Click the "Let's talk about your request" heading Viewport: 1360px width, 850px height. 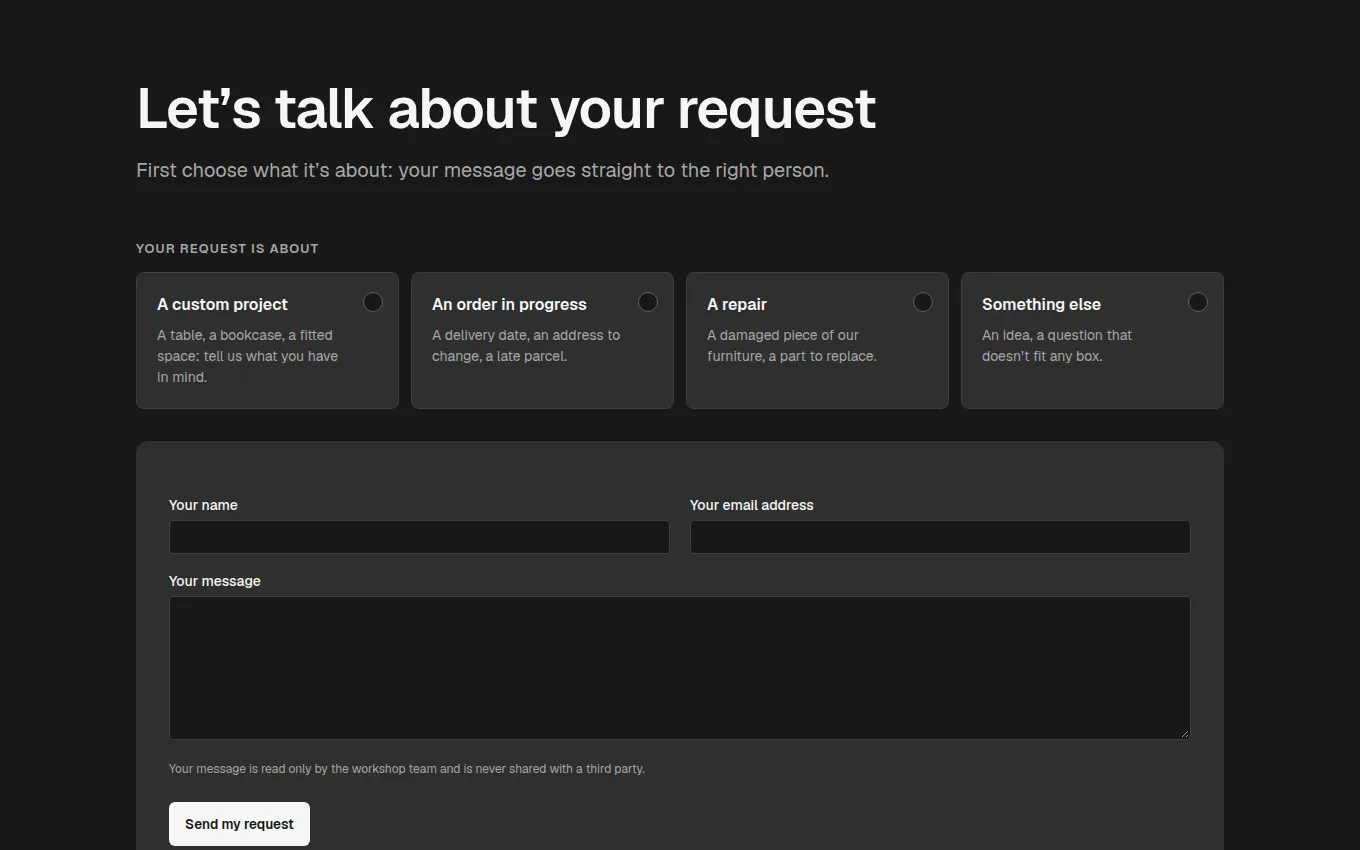click(506, 108)
